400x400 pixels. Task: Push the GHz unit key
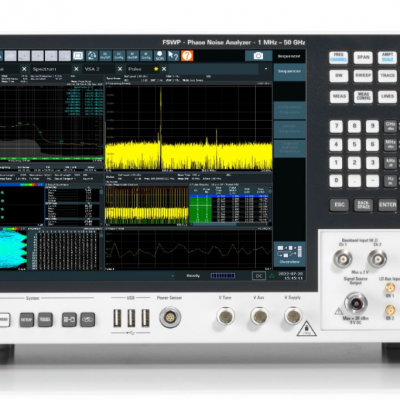click(x=390, y=126)
